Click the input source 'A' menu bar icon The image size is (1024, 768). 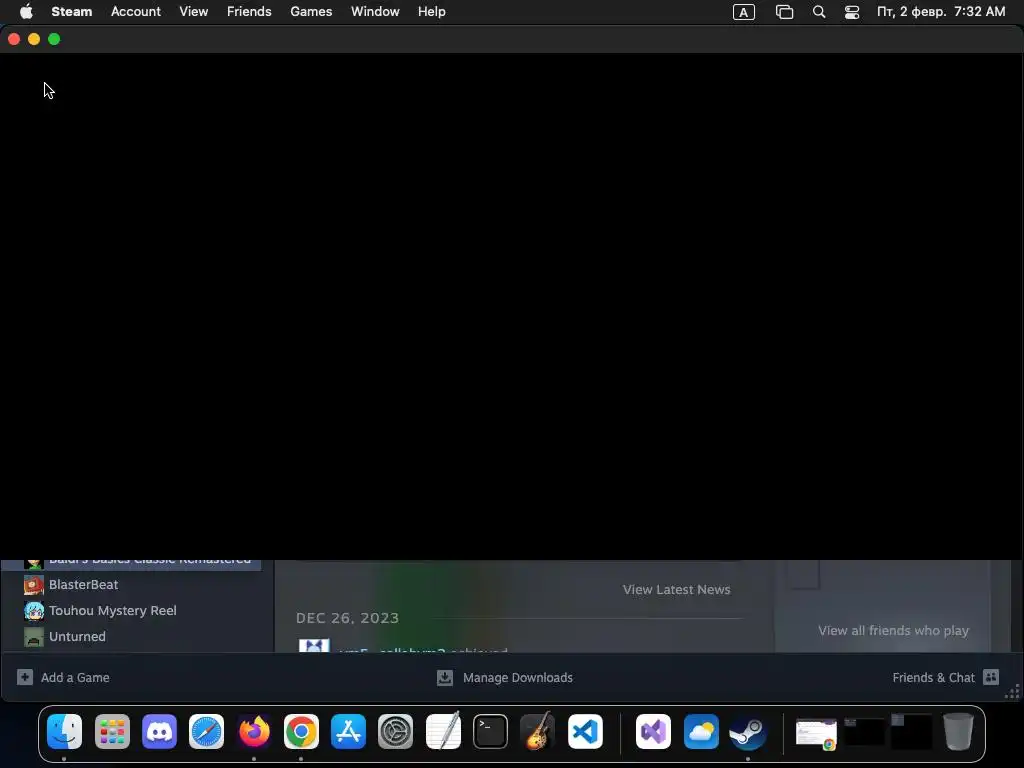click(744, 12)
